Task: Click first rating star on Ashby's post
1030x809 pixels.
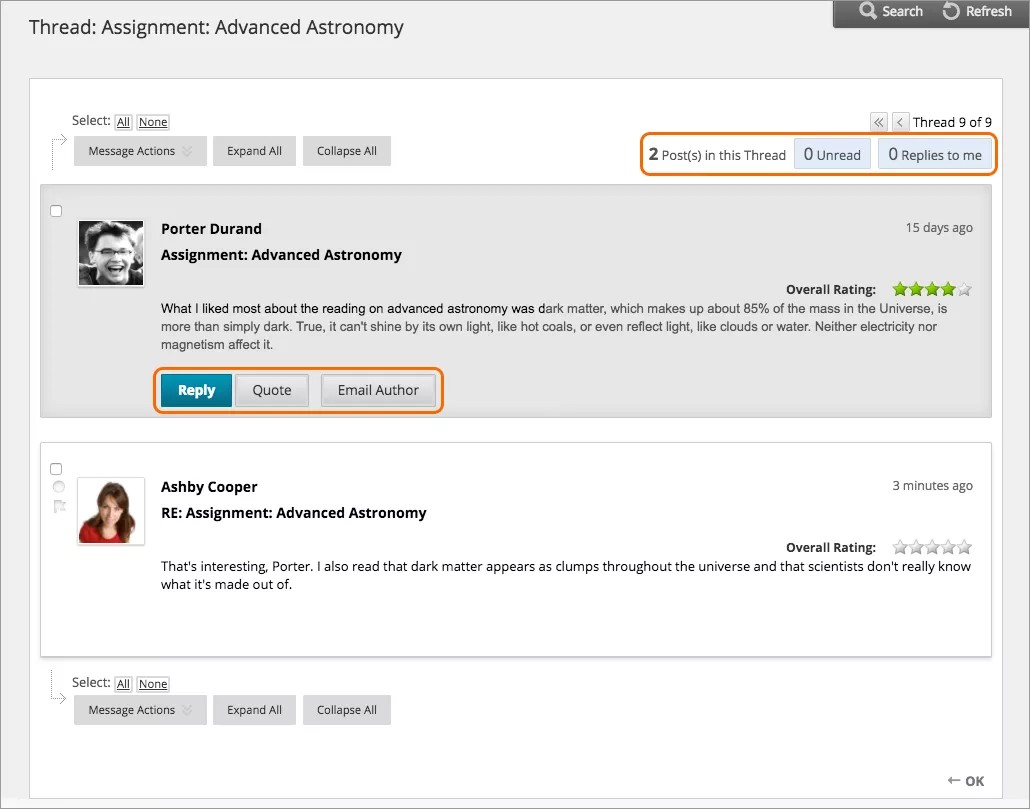Action: click(x=900, y=547)
